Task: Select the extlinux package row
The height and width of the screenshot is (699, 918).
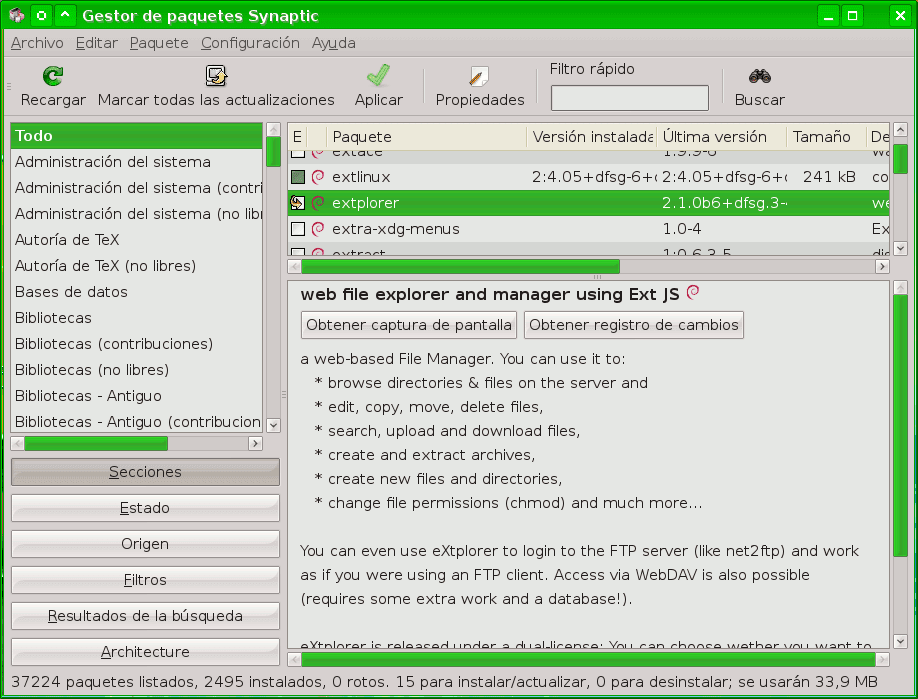Action: tap(588, 177)
